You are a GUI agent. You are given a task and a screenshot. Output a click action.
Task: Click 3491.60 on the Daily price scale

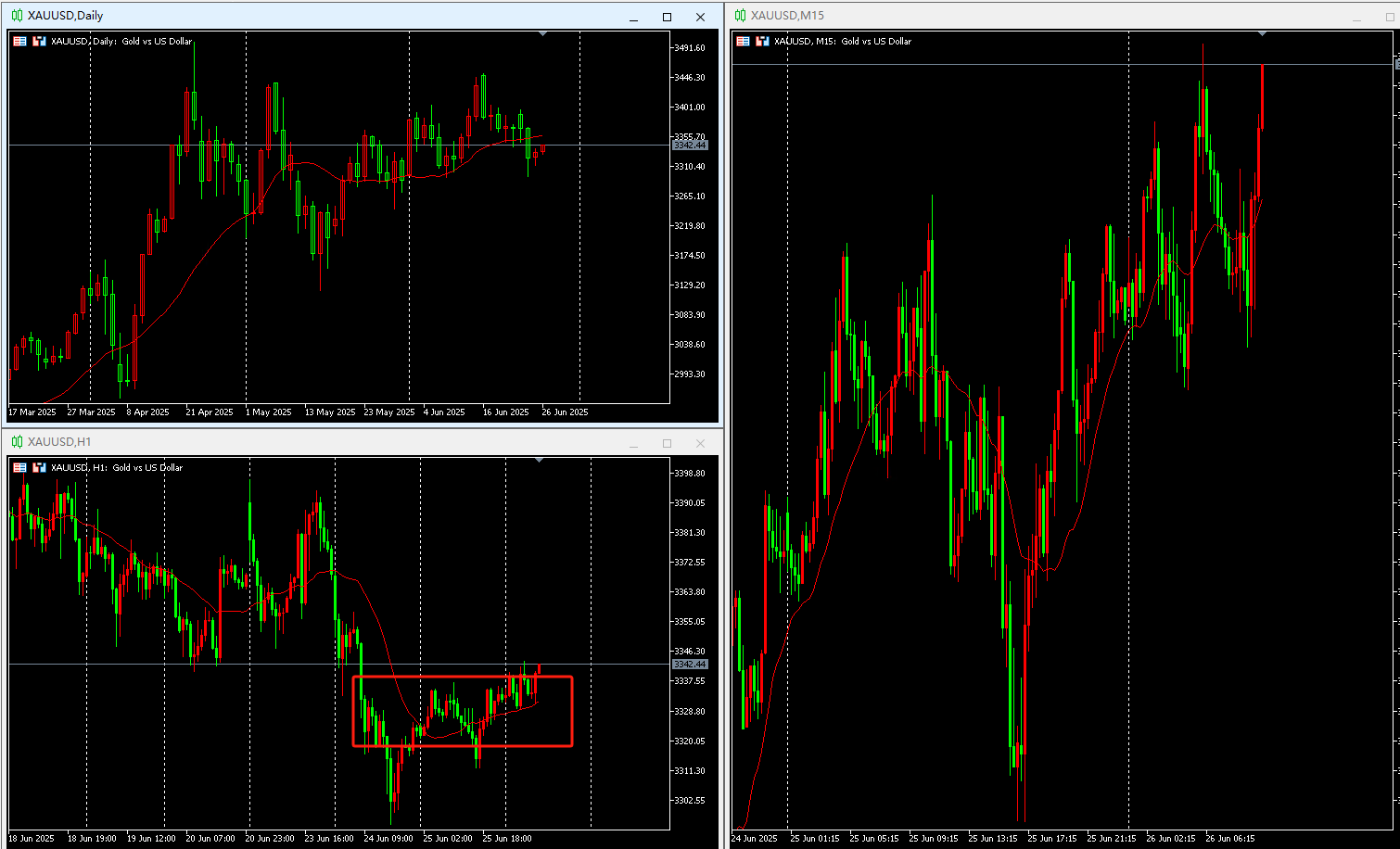[690, 48]
